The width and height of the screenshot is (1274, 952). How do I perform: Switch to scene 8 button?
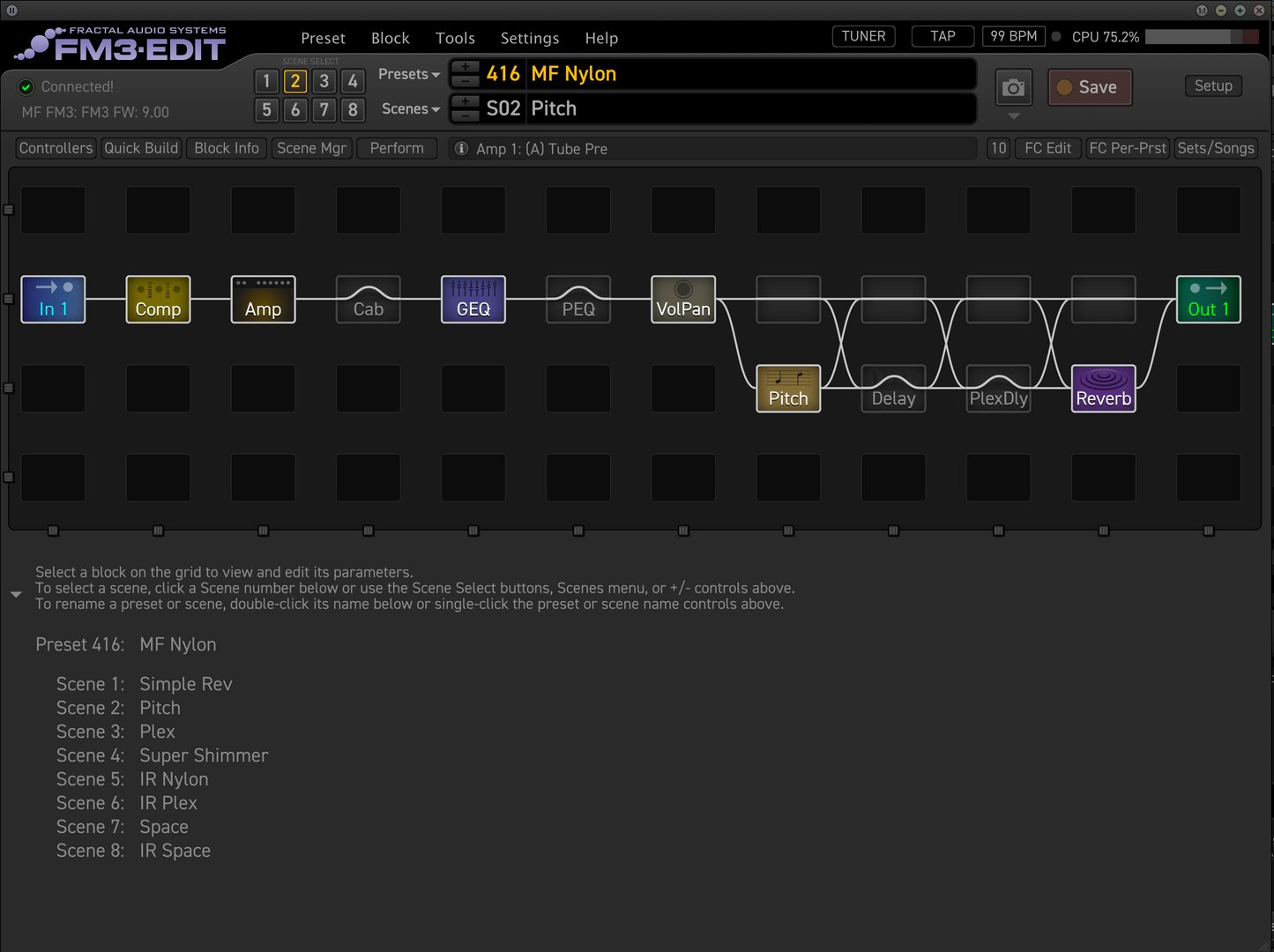tap(353, 109)
